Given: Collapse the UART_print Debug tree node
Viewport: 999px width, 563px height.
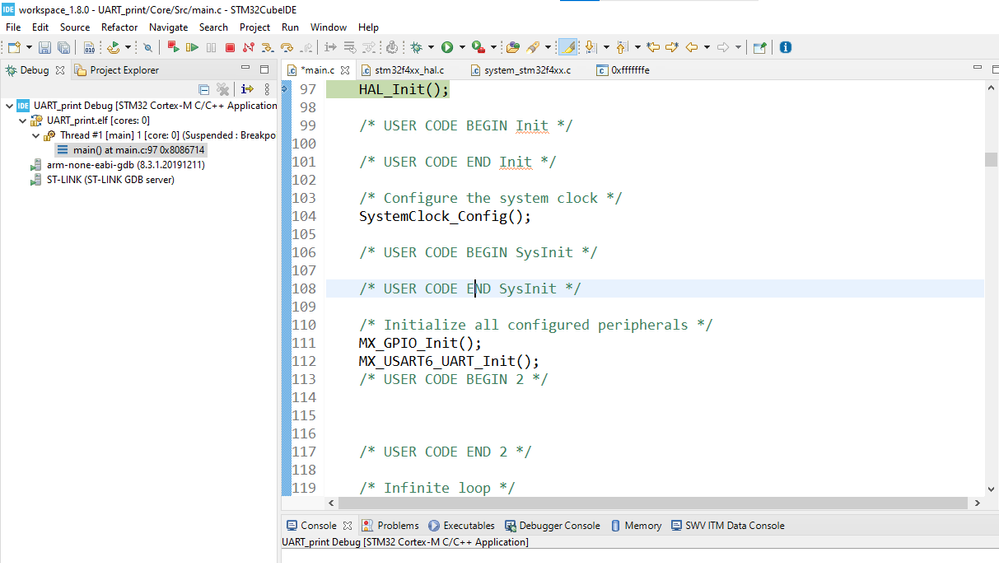Looking at the screenshot, I should 10,106.
